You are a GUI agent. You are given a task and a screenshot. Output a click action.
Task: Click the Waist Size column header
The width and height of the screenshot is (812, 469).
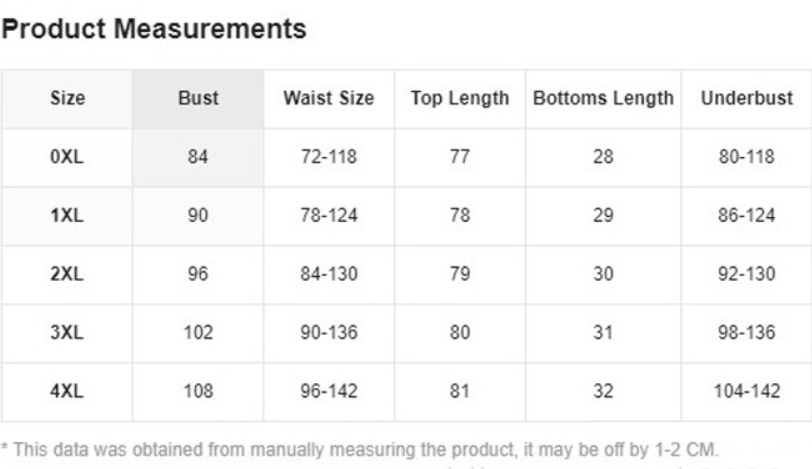(x=329, y=98)
